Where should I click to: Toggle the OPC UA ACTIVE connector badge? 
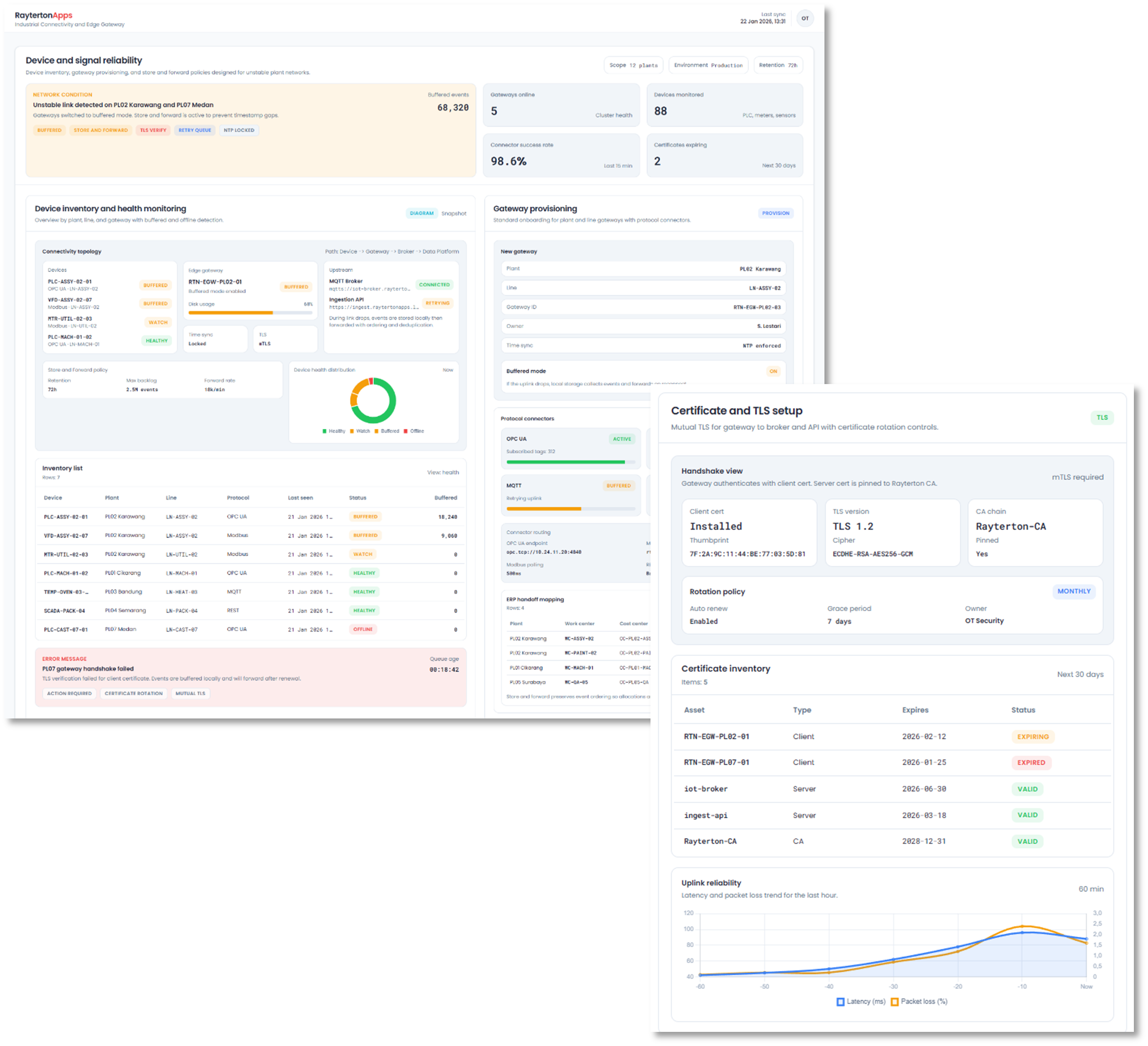pyautogui.click(x=621, y=439)
